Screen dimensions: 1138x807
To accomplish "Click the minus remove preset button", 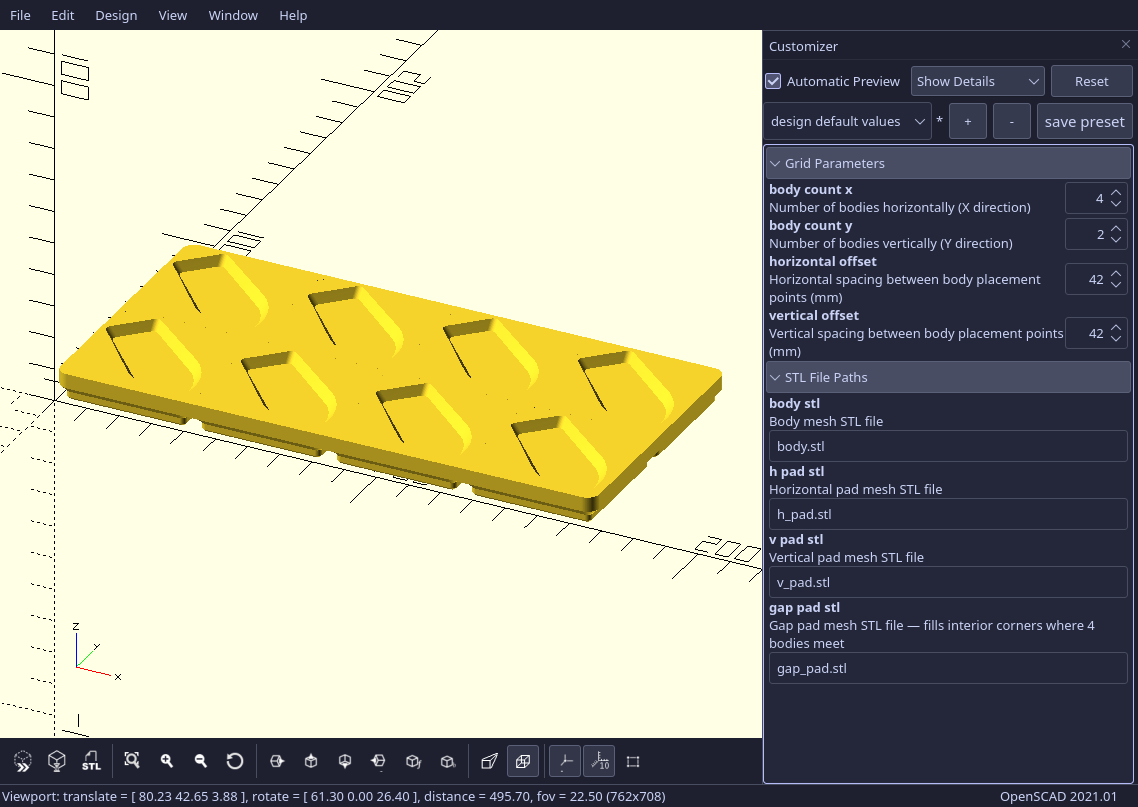I will [x=1012, y=121].
